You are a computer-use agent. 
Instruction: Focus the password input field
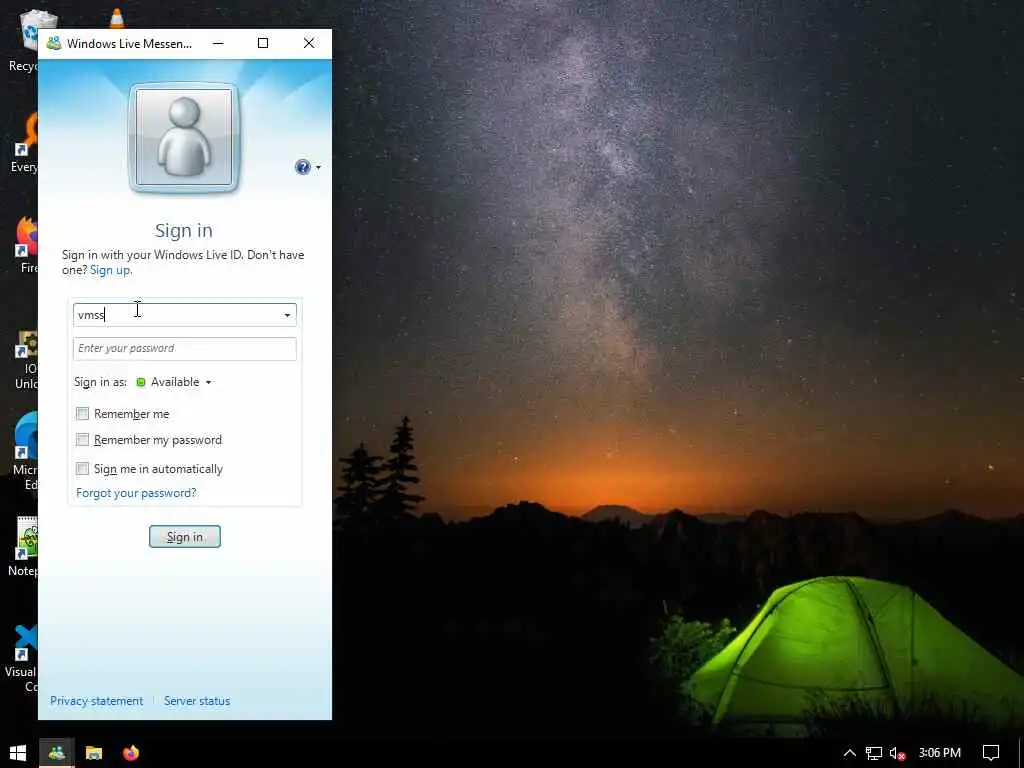(x=185, y=349)
